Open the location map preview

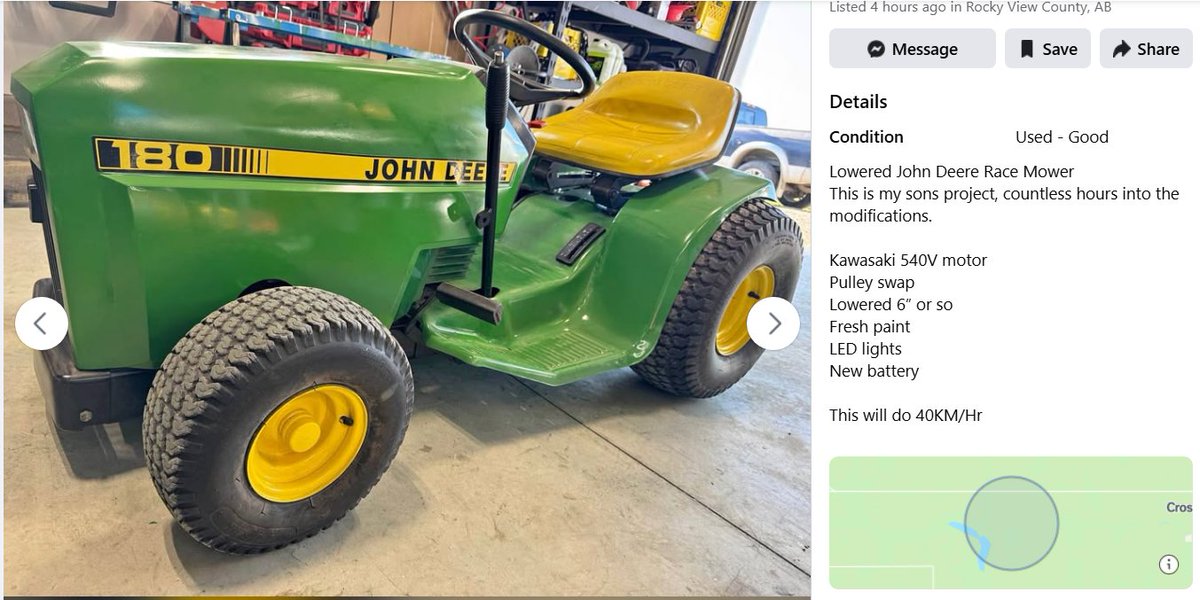click(1011, 523)
